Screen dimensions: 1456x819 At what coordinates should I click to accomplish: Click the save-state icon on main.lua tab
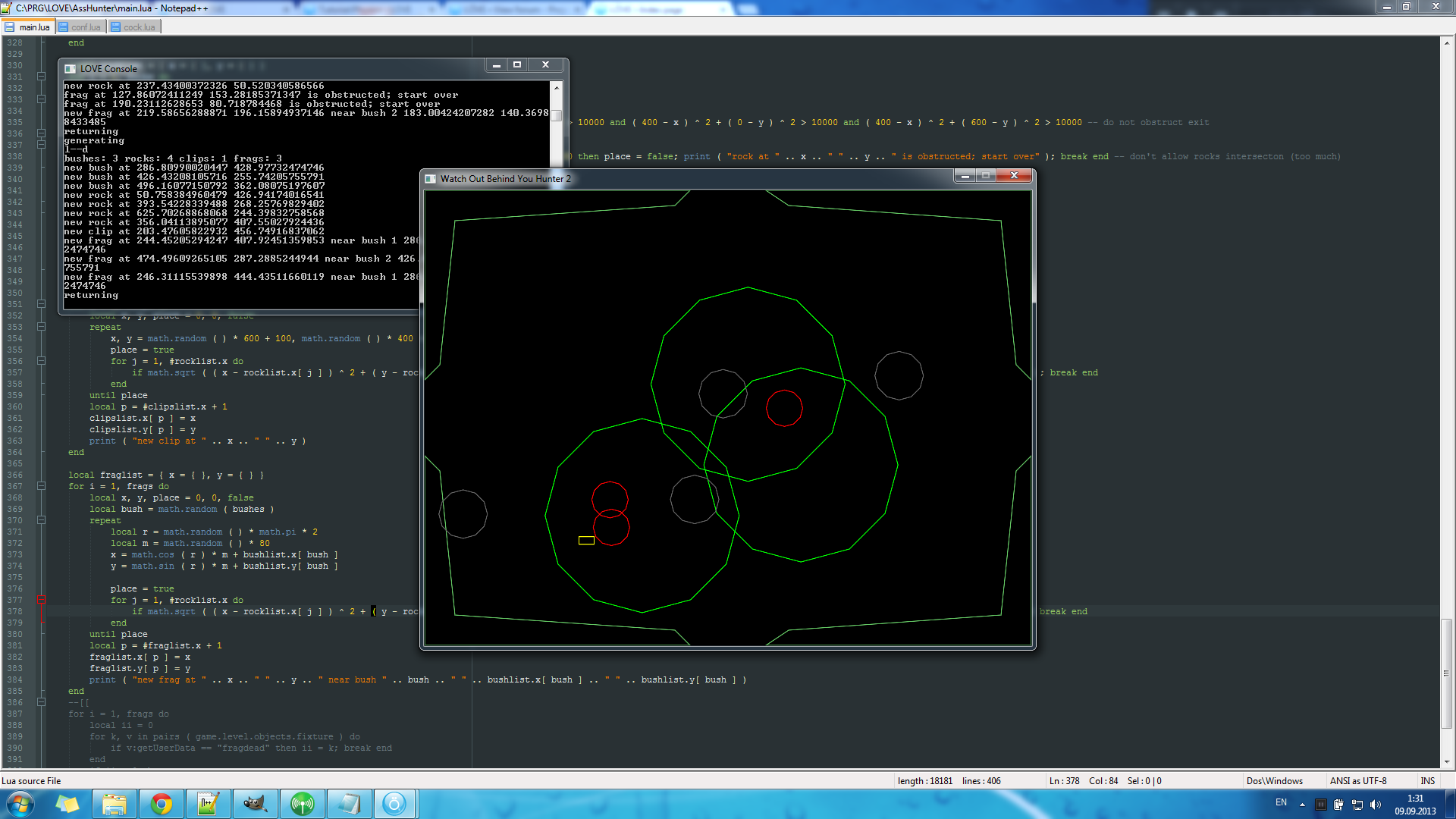[10, 27]
